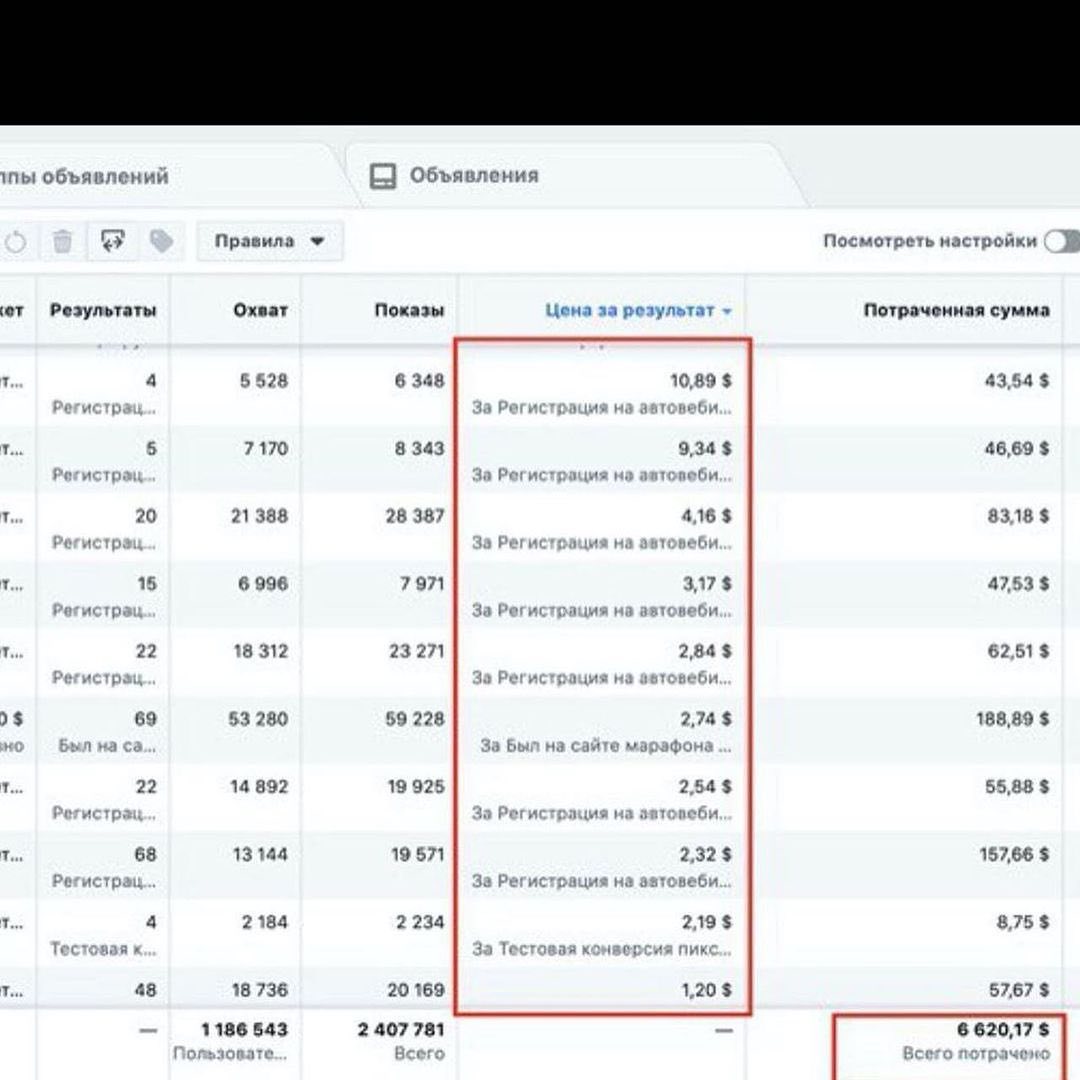Click total impressions 2 407 781
The width and height of the screenshot is (1080, 1080).
401,1030
